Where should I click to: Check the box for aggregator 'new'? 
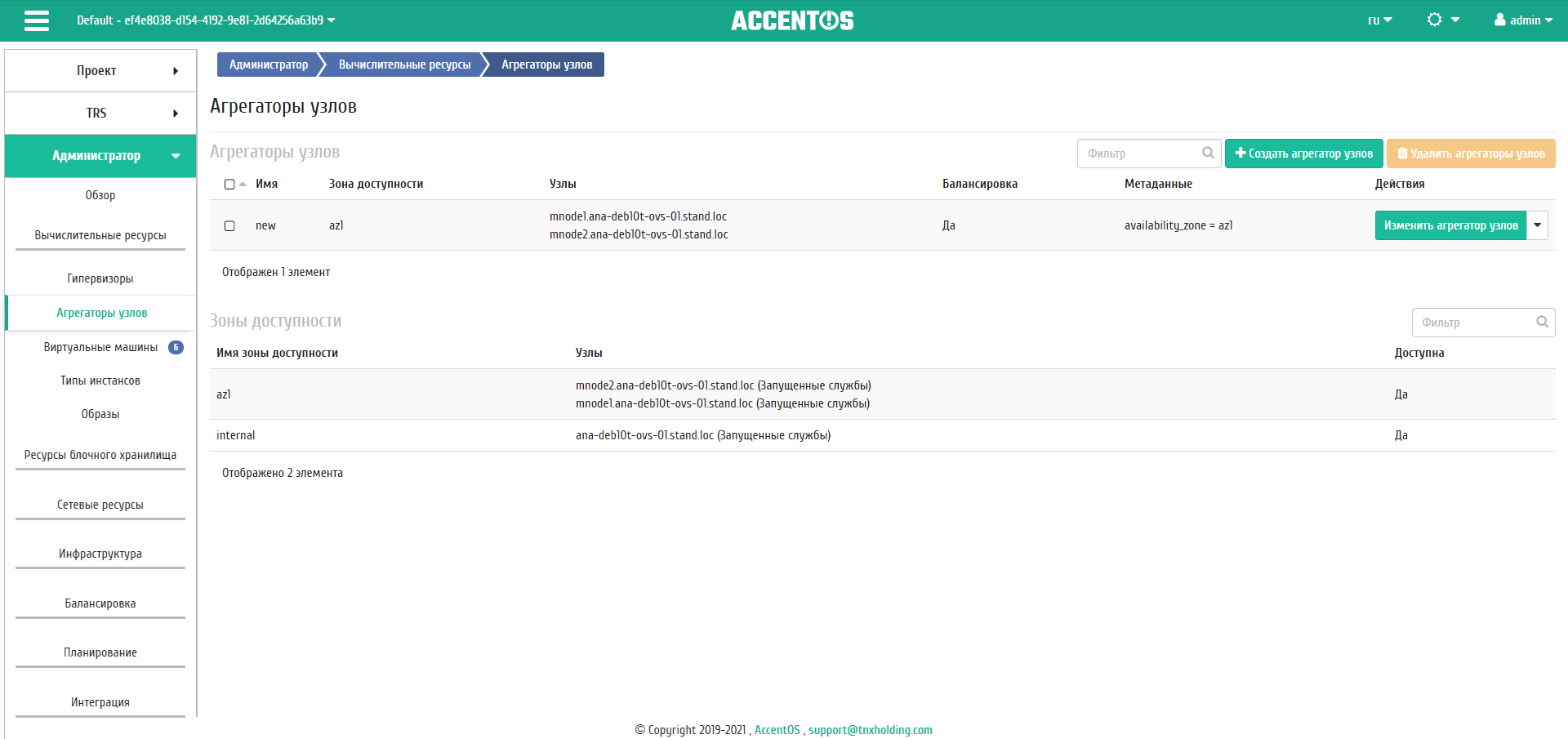(229, 226)
